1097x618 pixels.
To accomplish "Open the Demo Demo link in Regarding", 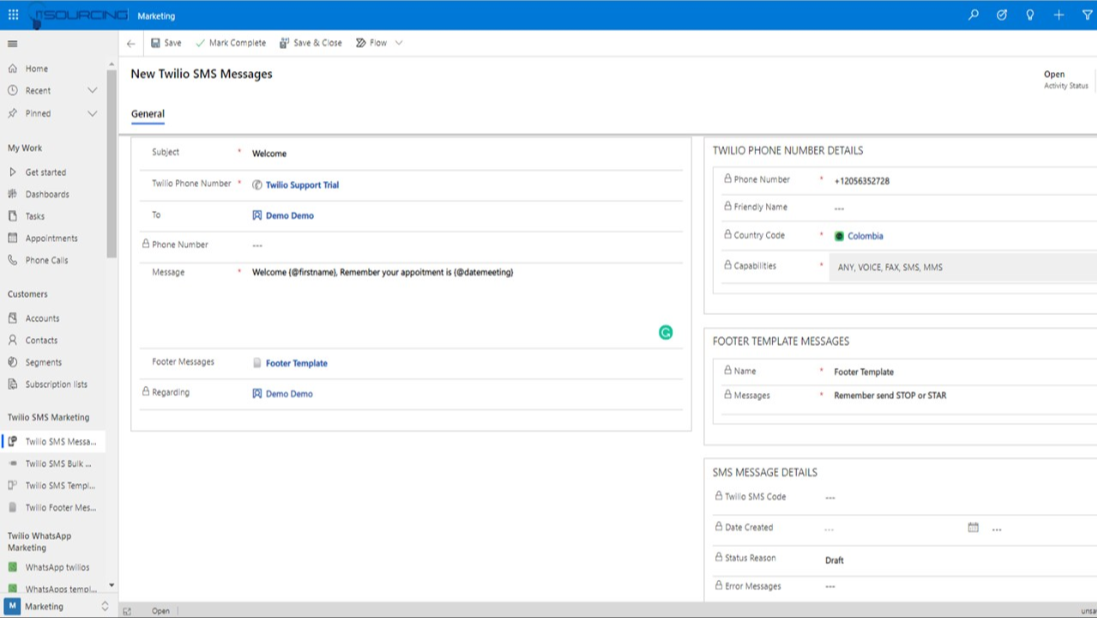I will (x=289, y=393).
